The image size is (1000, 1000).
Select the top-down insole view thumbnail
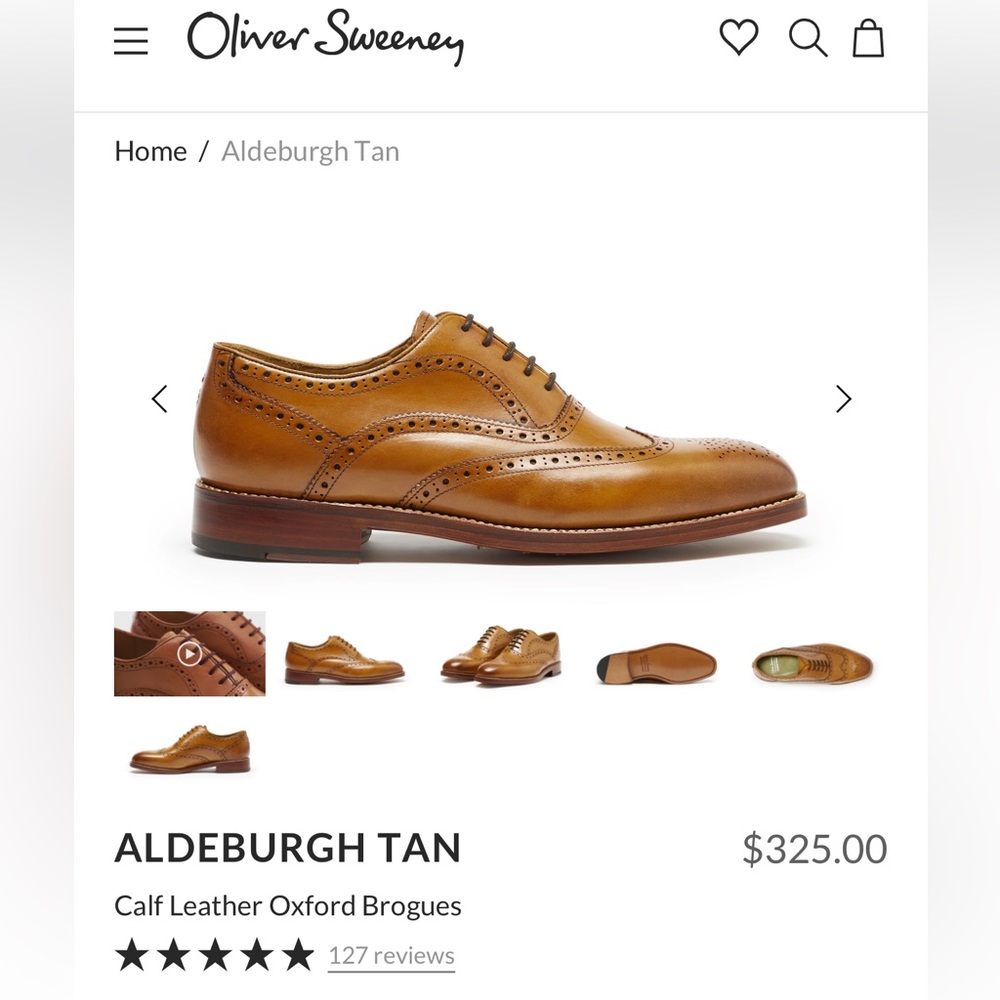(812, 654)
